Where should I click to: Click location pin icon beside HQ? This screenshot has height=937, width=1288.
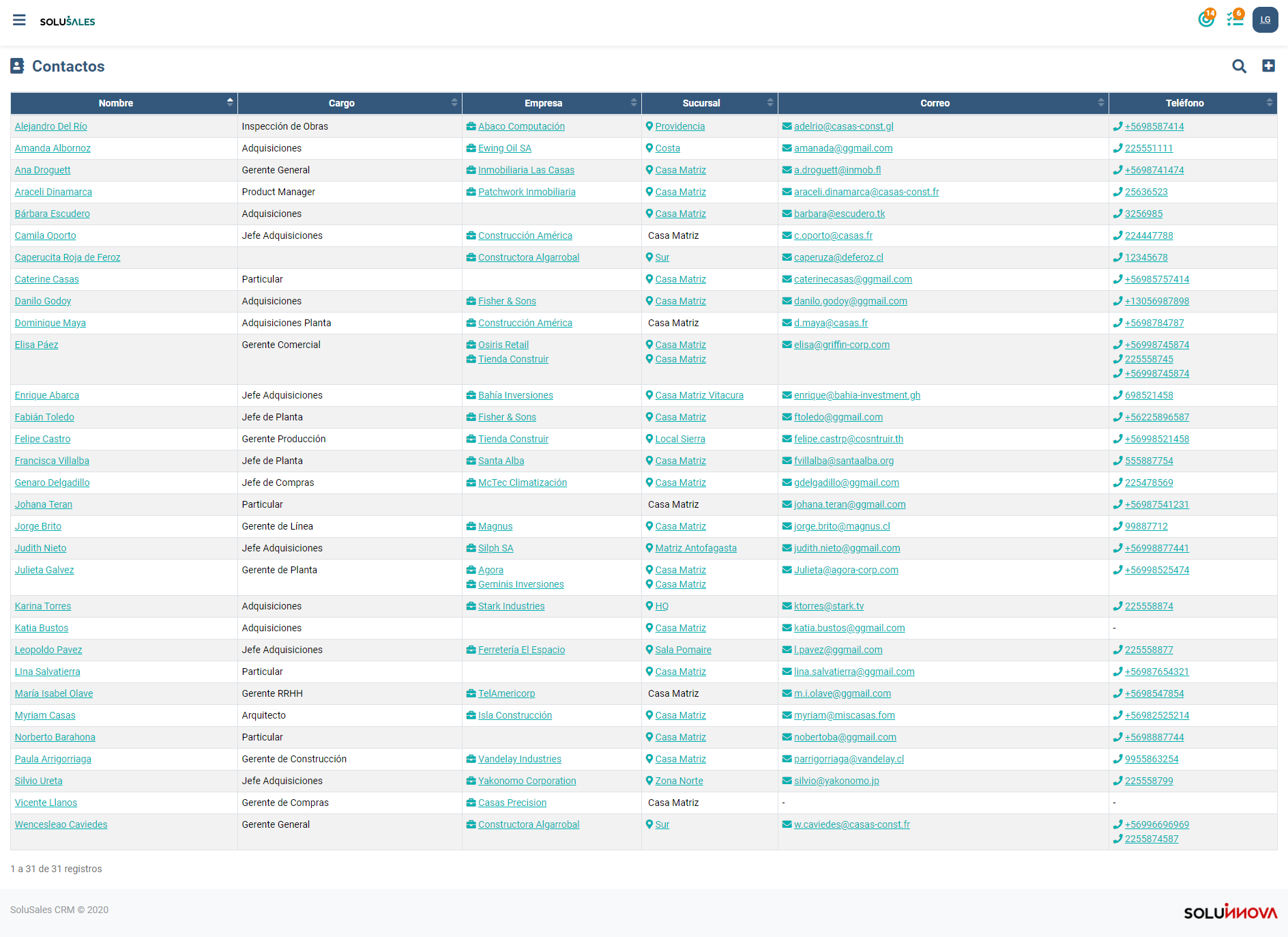pos(649,606)
